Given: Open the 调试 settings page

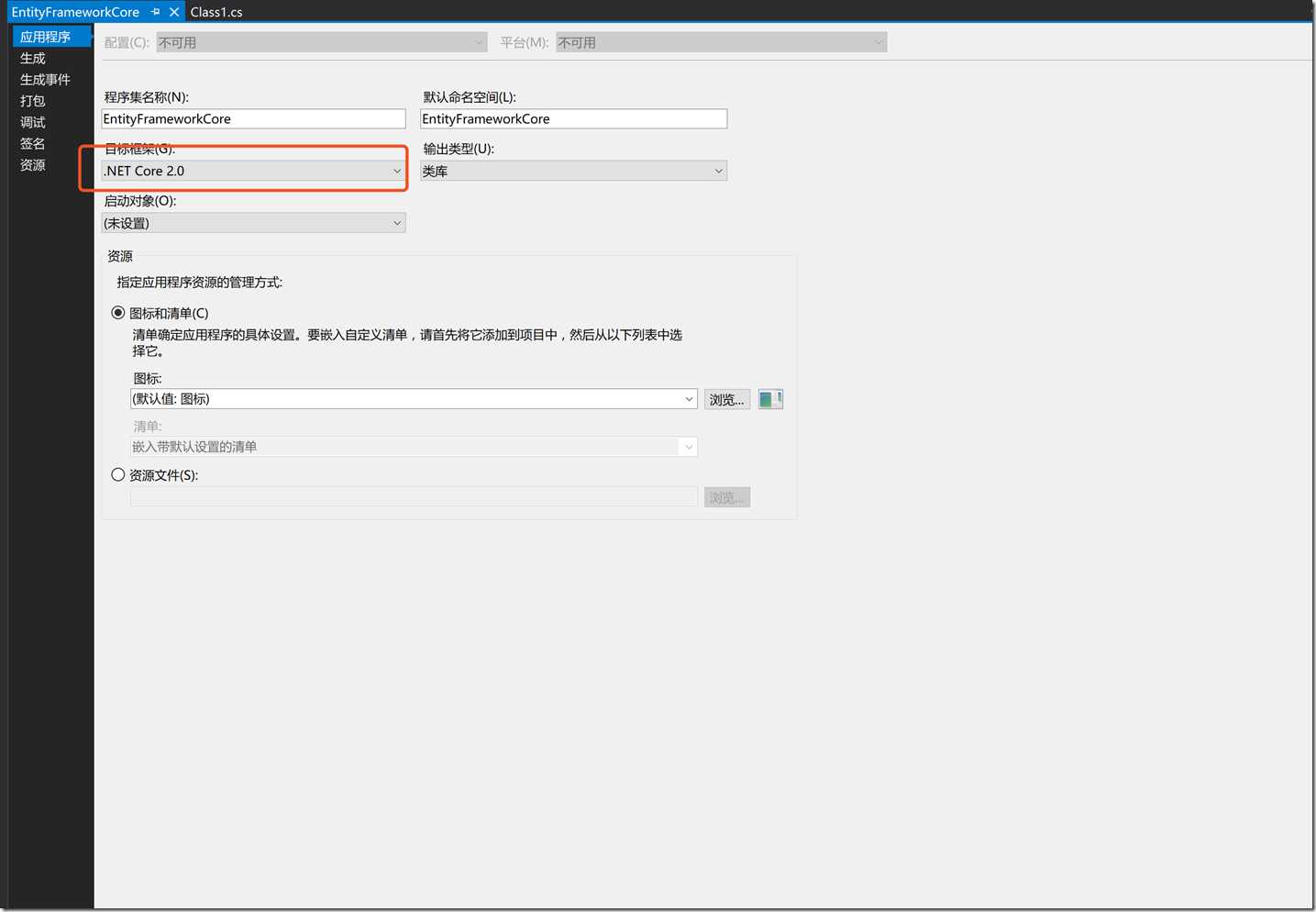Looking at the screenshot, I should [x=33, y=122].
